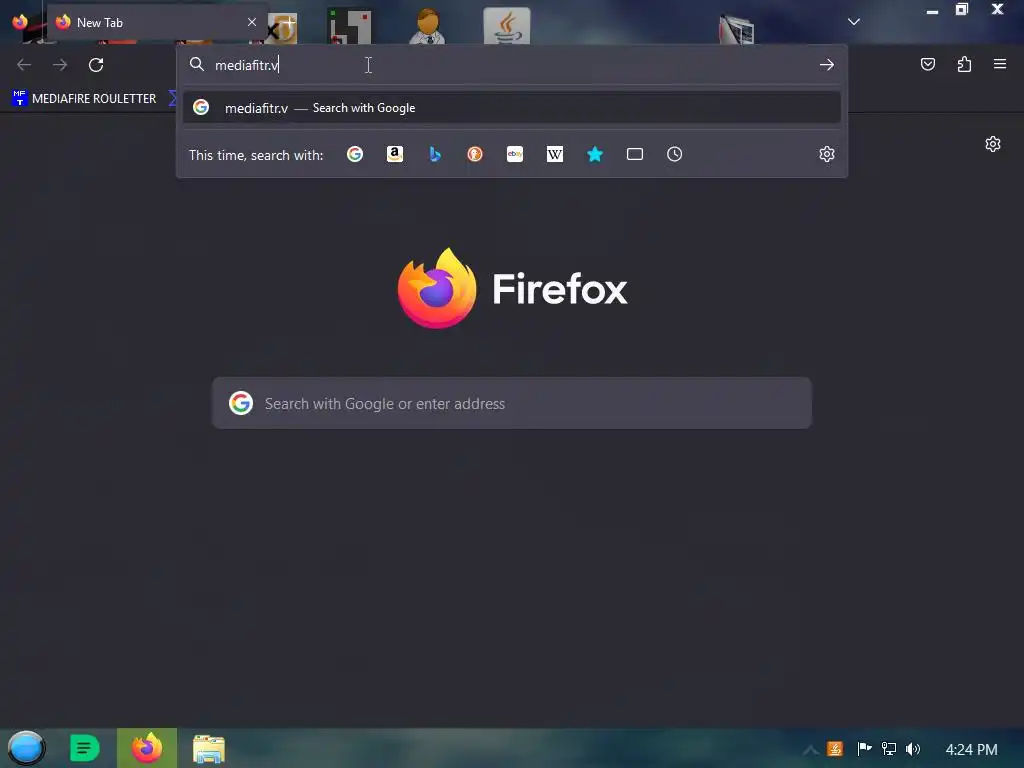Reload the current page
Viewport: 1024px width, 768px height.
[96, 65]
